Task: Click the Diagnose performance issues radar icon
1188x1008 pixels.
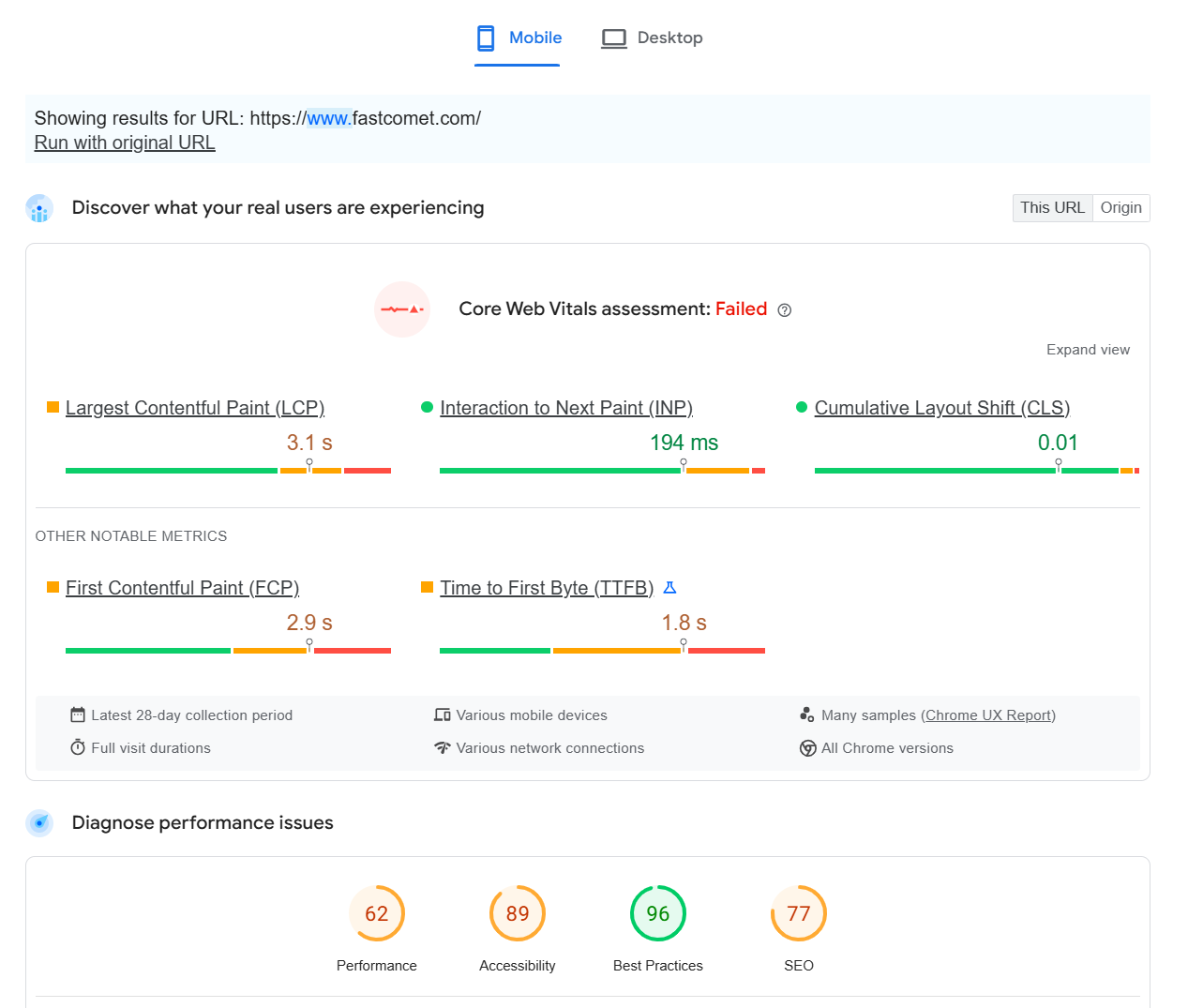Action: 39,823
